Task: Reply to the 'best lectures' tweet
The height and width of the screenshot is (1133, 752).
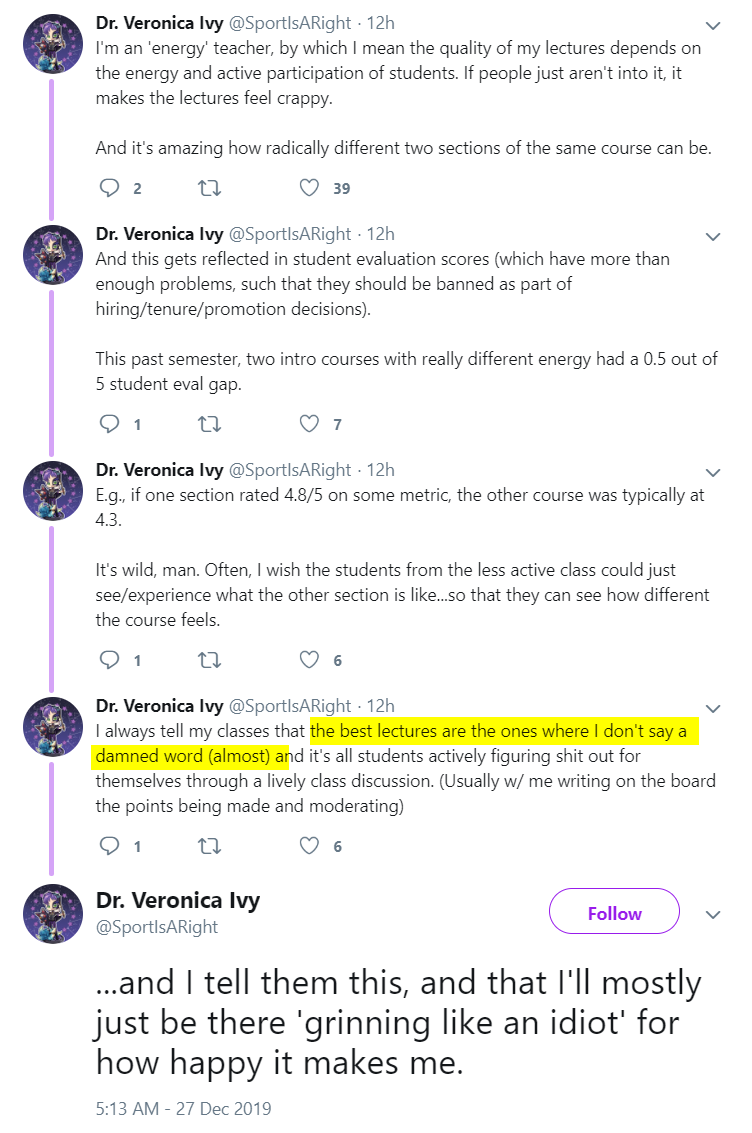Action: tap(110, 846)
